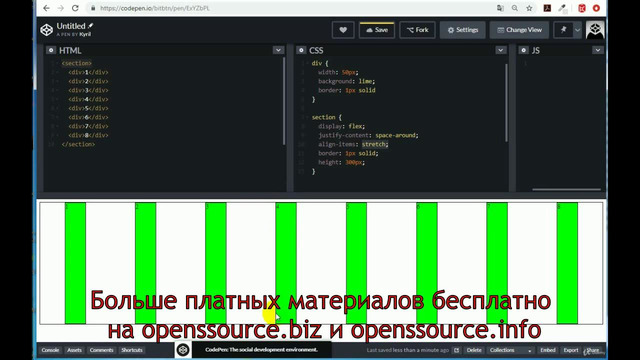This screenshot has height=360, width=640.
Task: Open the Assets panel
Action: [74, 350]
